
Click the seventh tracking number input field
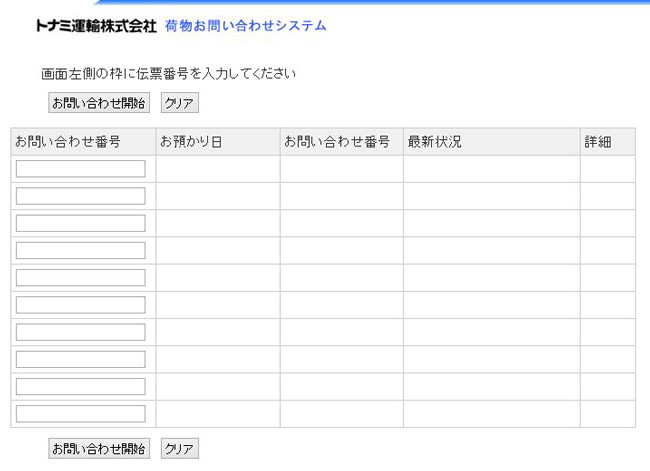pos(81,332)
